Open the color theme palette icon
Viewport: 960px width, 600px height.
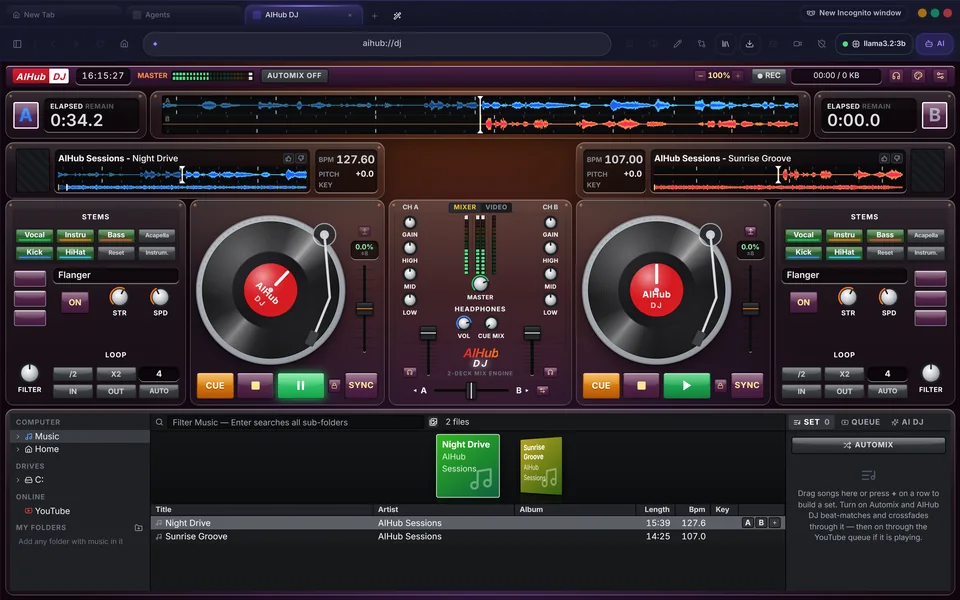pyautogui.click(x=918, y=75)
